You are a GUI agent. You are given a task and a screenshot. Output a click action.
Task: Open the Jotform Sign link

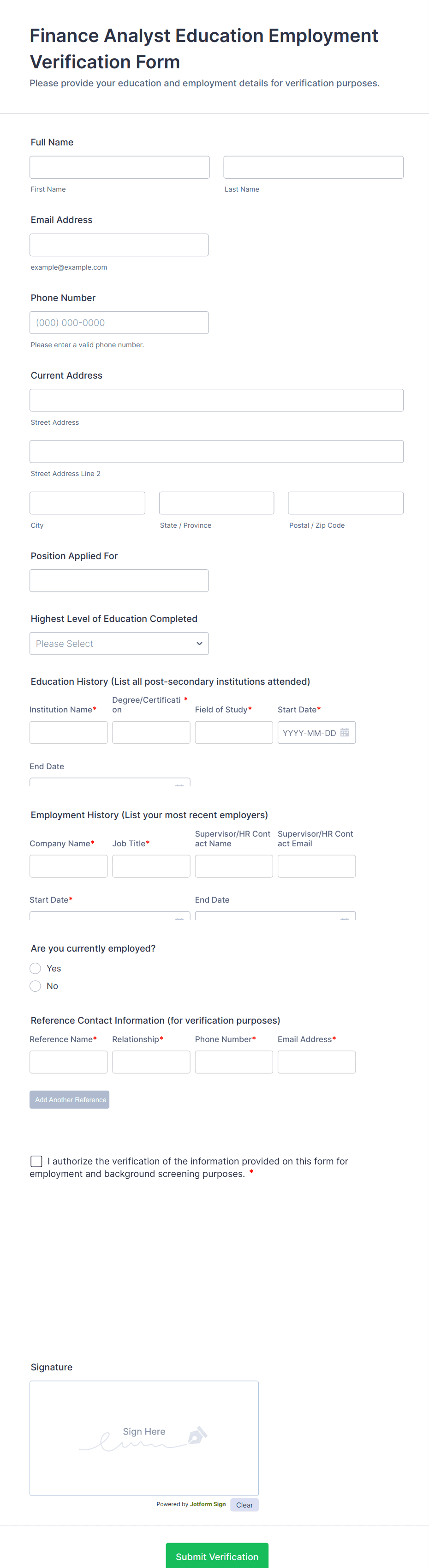click(208, 1504)
